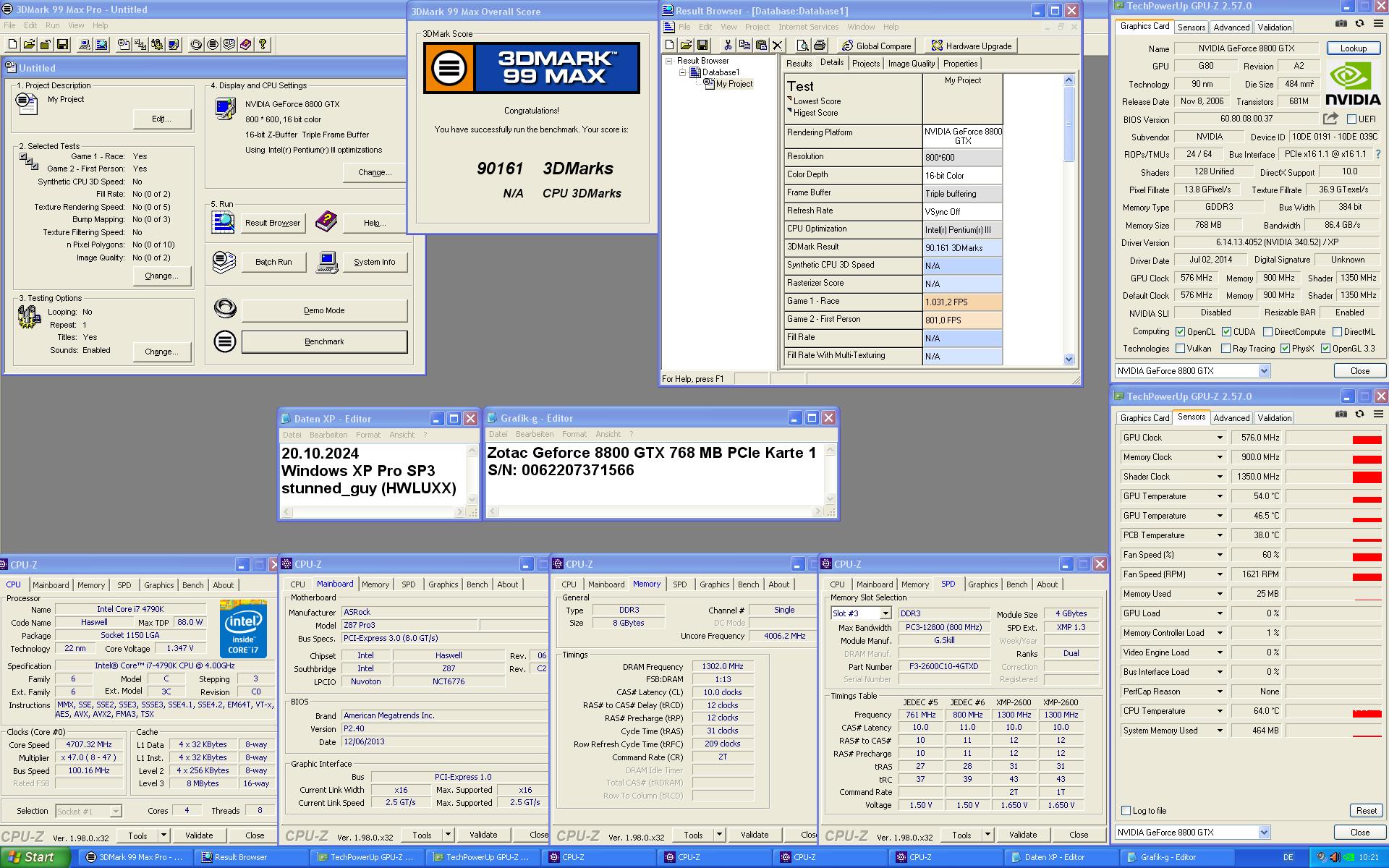Toggle the DirectML checkbox
This screenshot has height=868, width=1389.
click(x=1337, y=332)
